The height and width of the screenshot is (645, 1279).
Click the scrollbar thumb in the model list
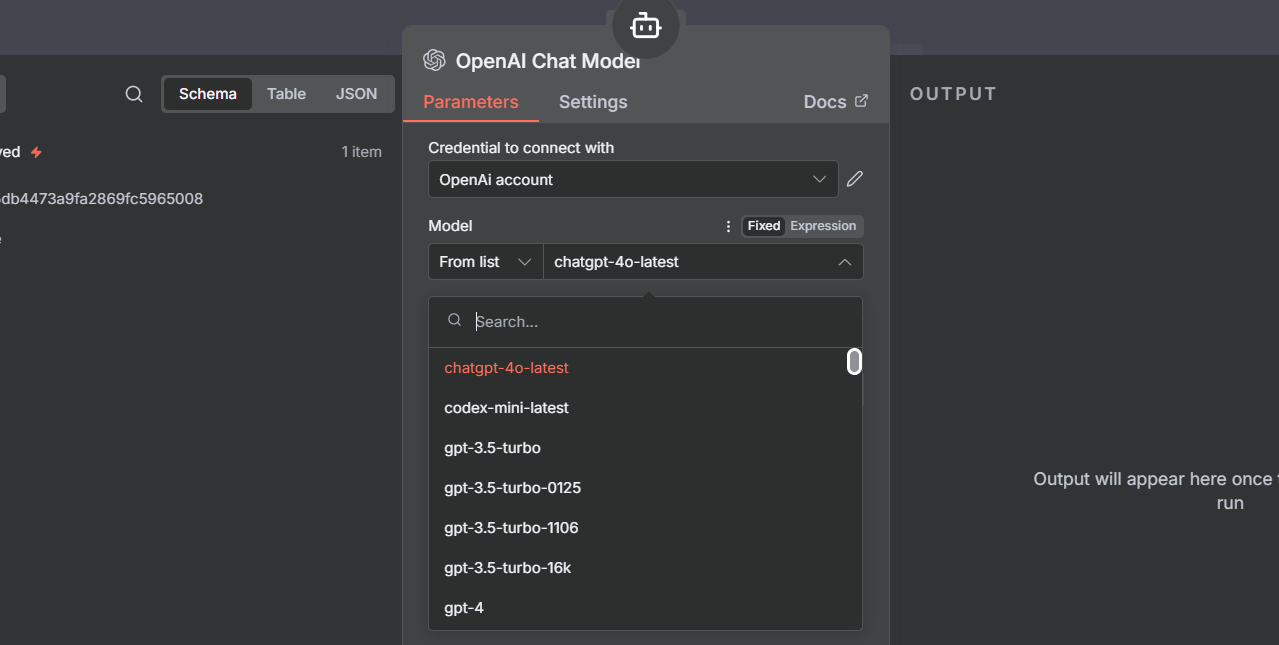click(x=854, y=361)
